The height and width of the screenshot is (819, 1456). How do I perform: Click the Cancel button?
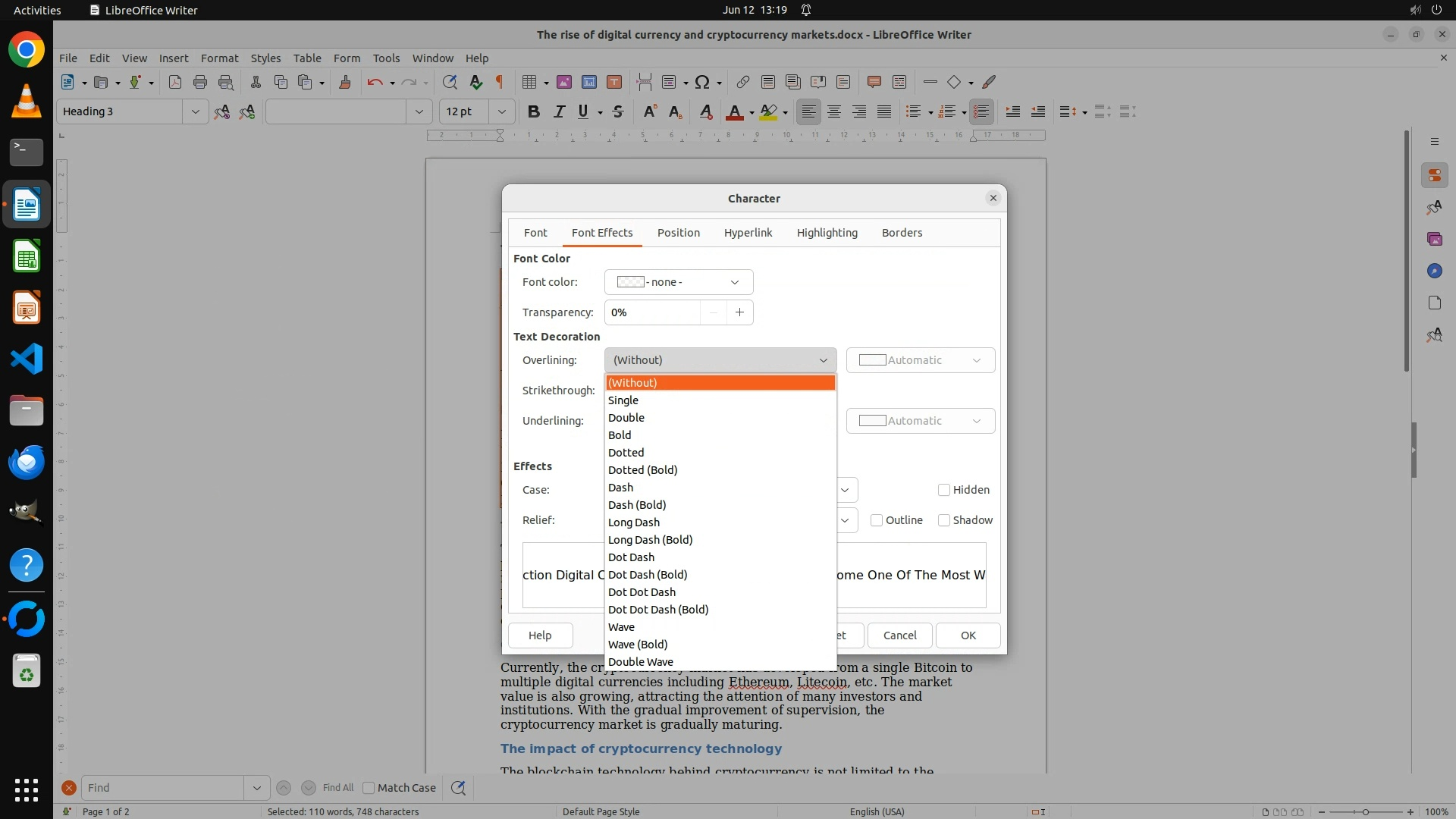pyautogui.click(x=899, y=635)
